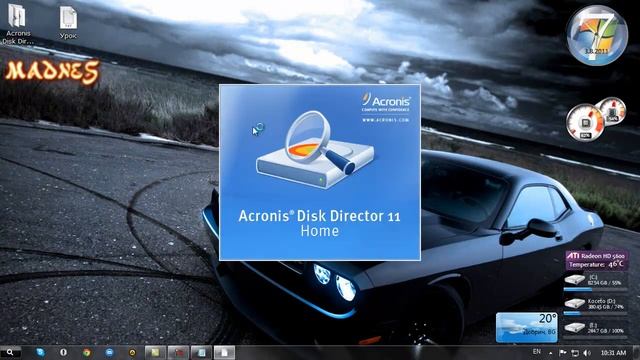Switch to the white page taskbar window
This screenshot has width=640, height=360.
pyautogui.click(x=224, y=352)
